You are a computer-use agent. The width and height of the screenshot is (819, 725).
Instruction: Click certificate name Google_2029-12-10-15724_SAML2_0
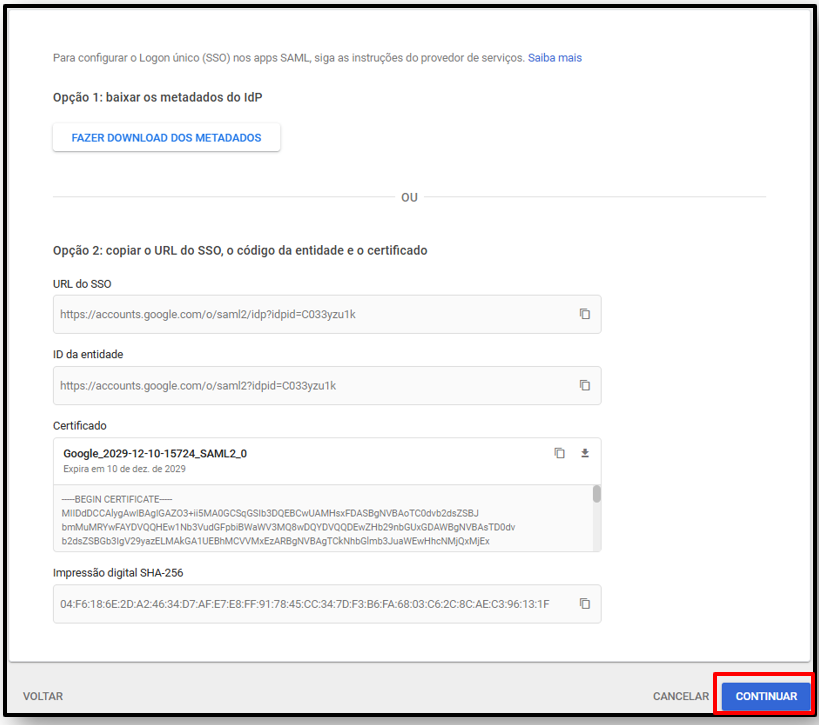155,453
